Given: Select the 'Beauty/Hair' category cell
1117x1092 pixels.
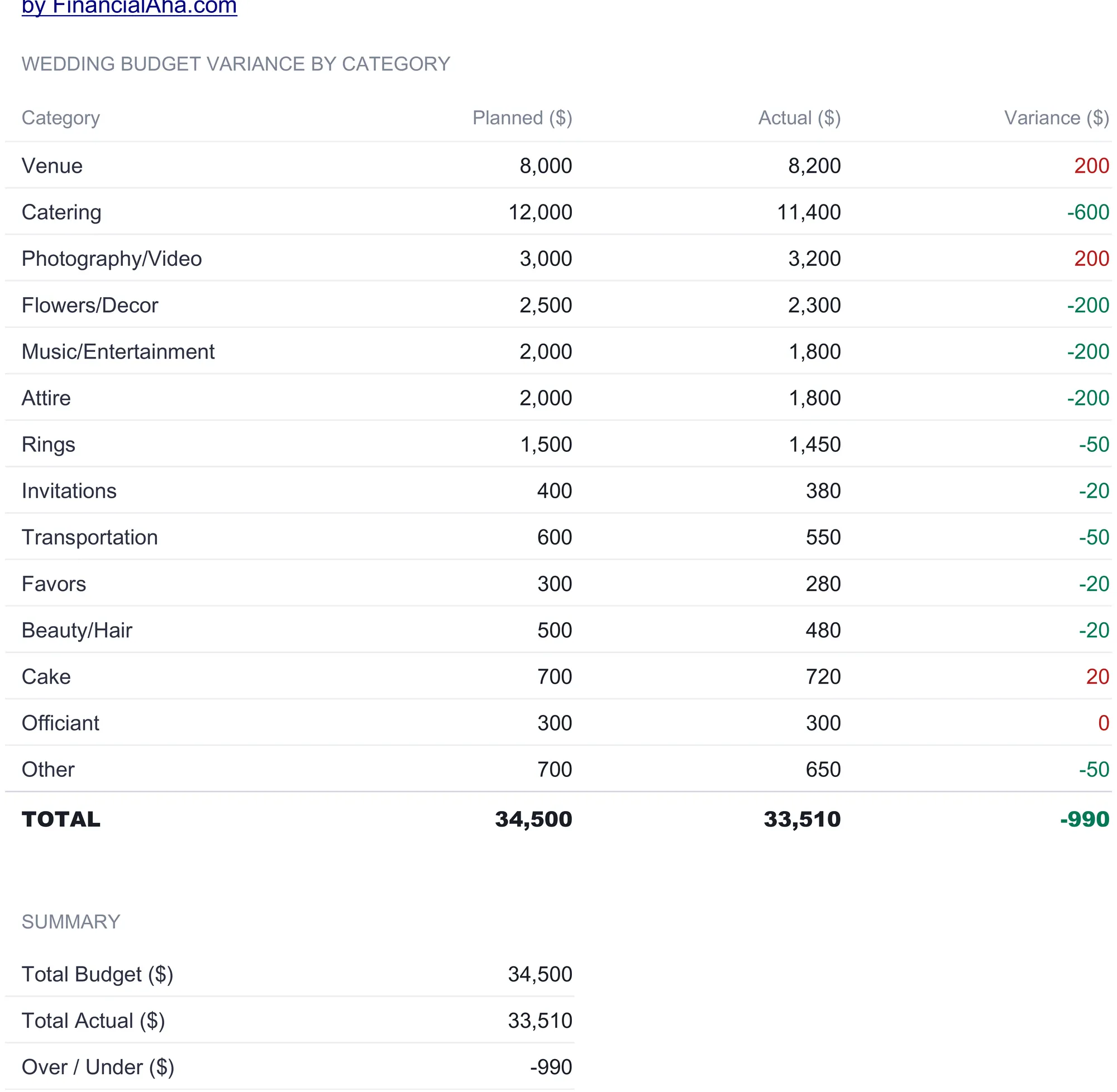Looking at the screenshot, I should point(77,630).
